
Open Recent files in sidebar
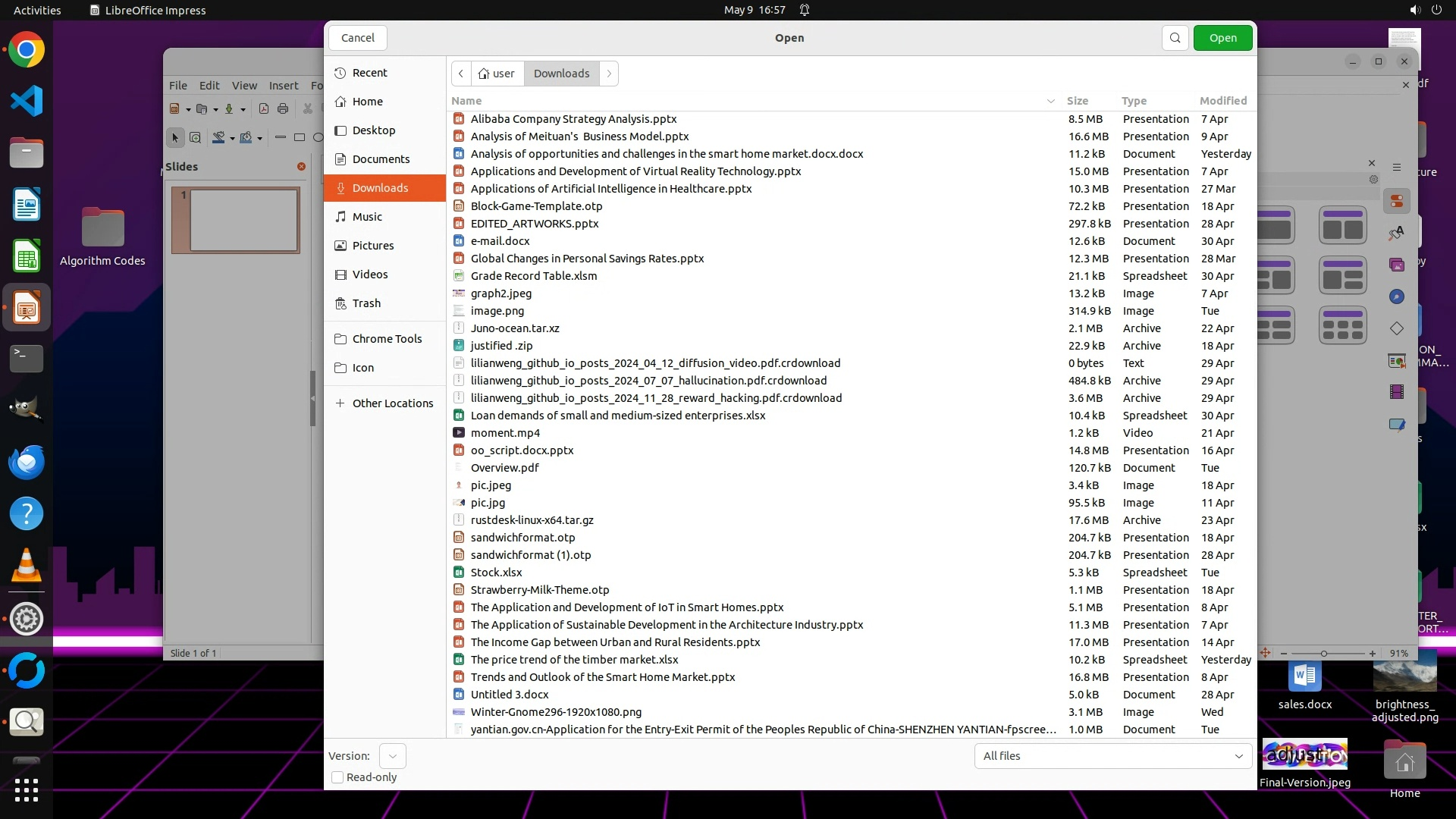pos(369,73)
